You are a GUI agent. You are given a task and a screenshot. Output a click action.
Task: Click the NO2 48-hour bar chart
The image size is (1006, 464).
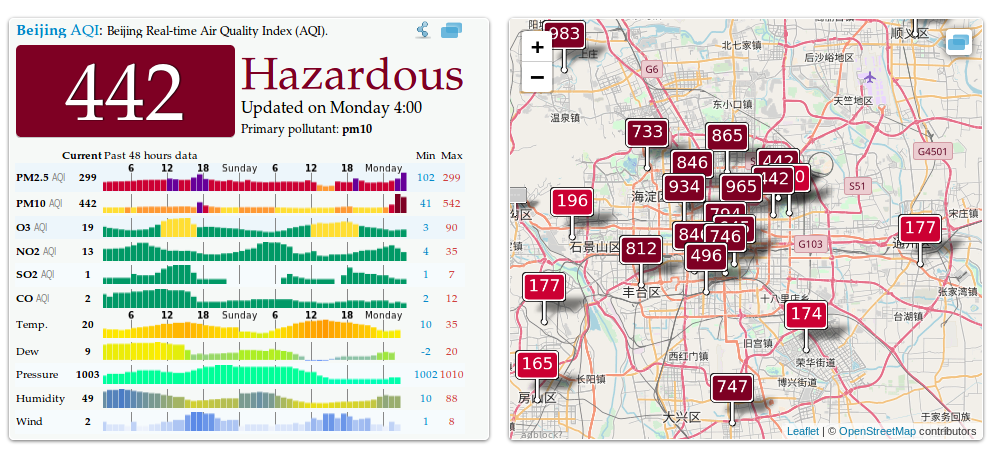tap(255, 252)
